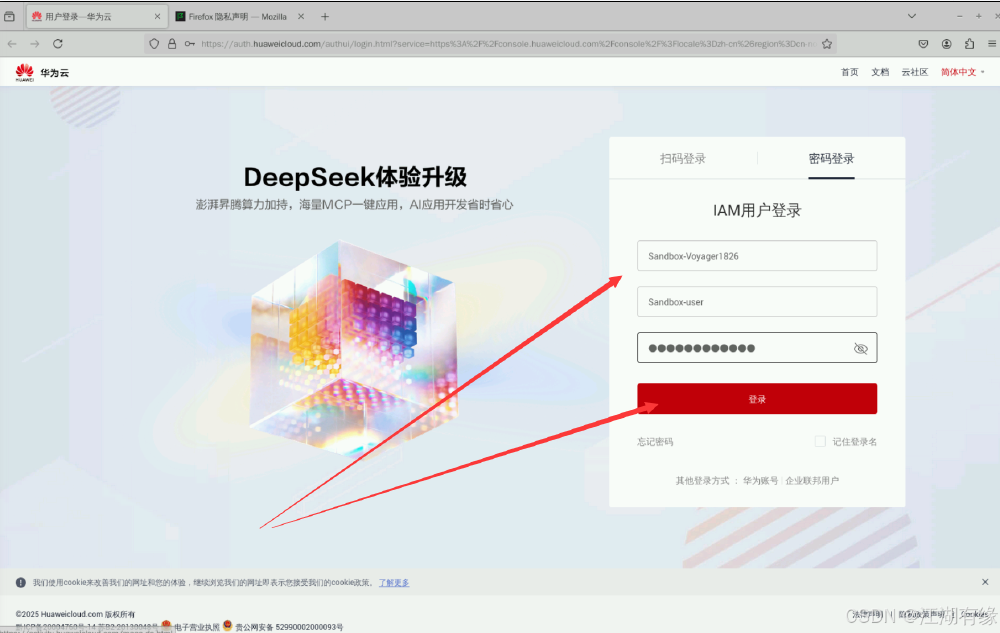Click the browser forward arrow
This screenshot has width=1000, height=633.
[35, 43]
